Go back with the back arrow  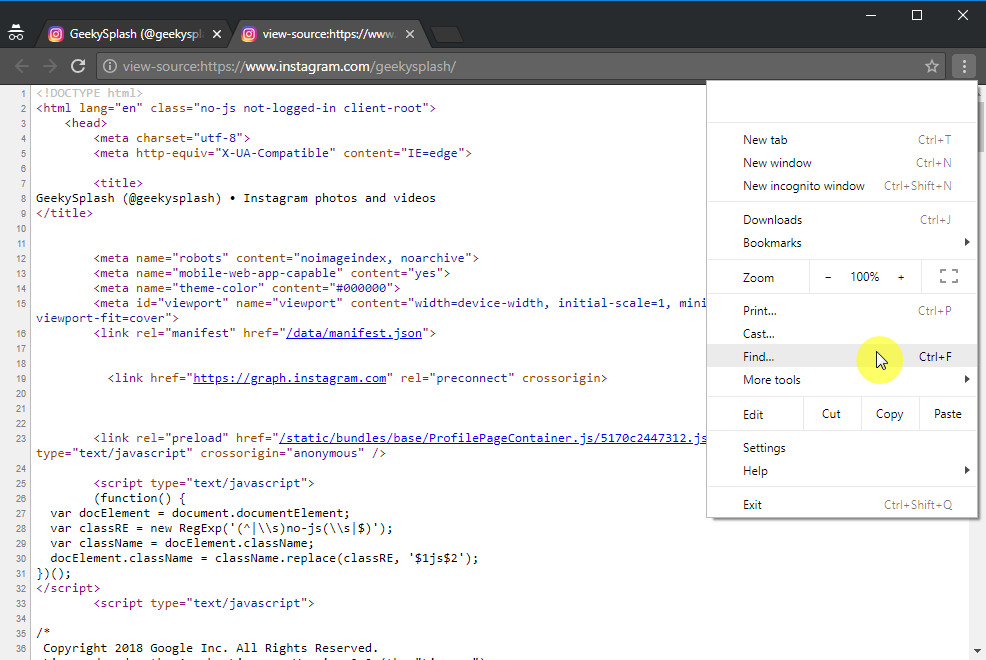click(x=22, y=66)
